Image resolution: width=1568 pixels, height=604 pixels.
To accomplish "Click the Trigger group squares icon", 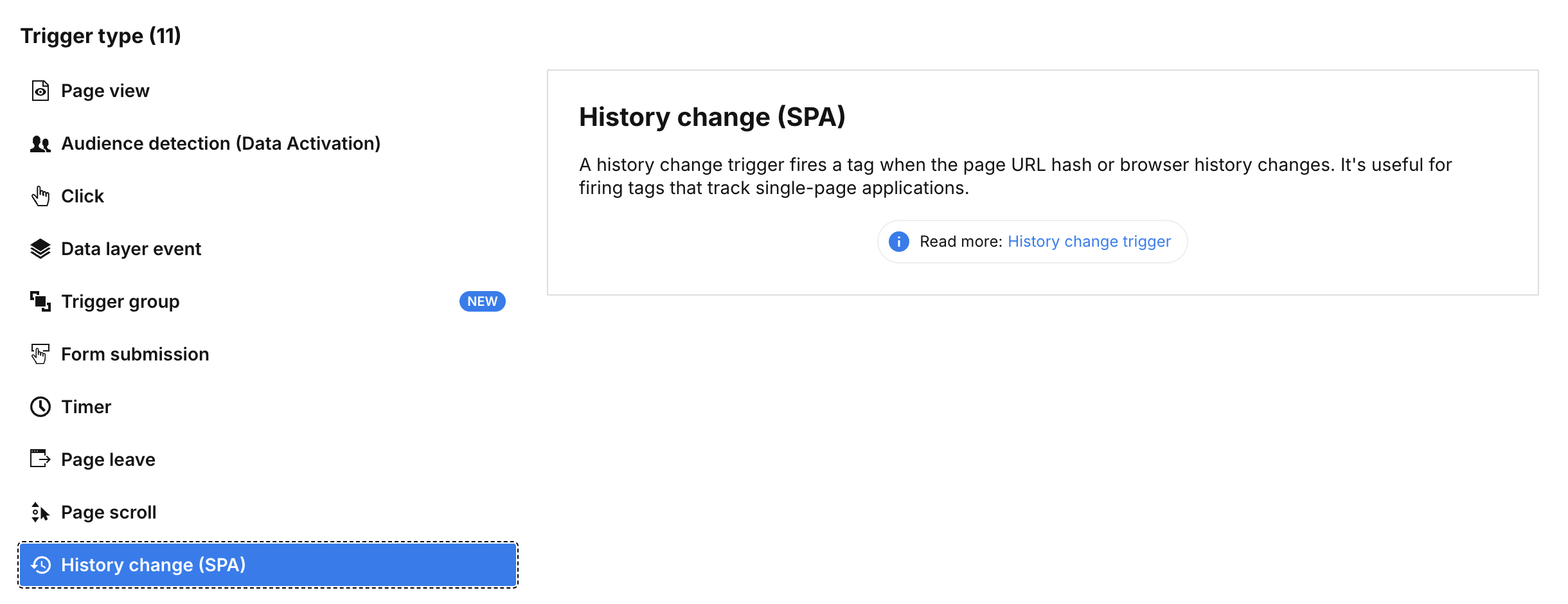I will (x=40, y=301).
